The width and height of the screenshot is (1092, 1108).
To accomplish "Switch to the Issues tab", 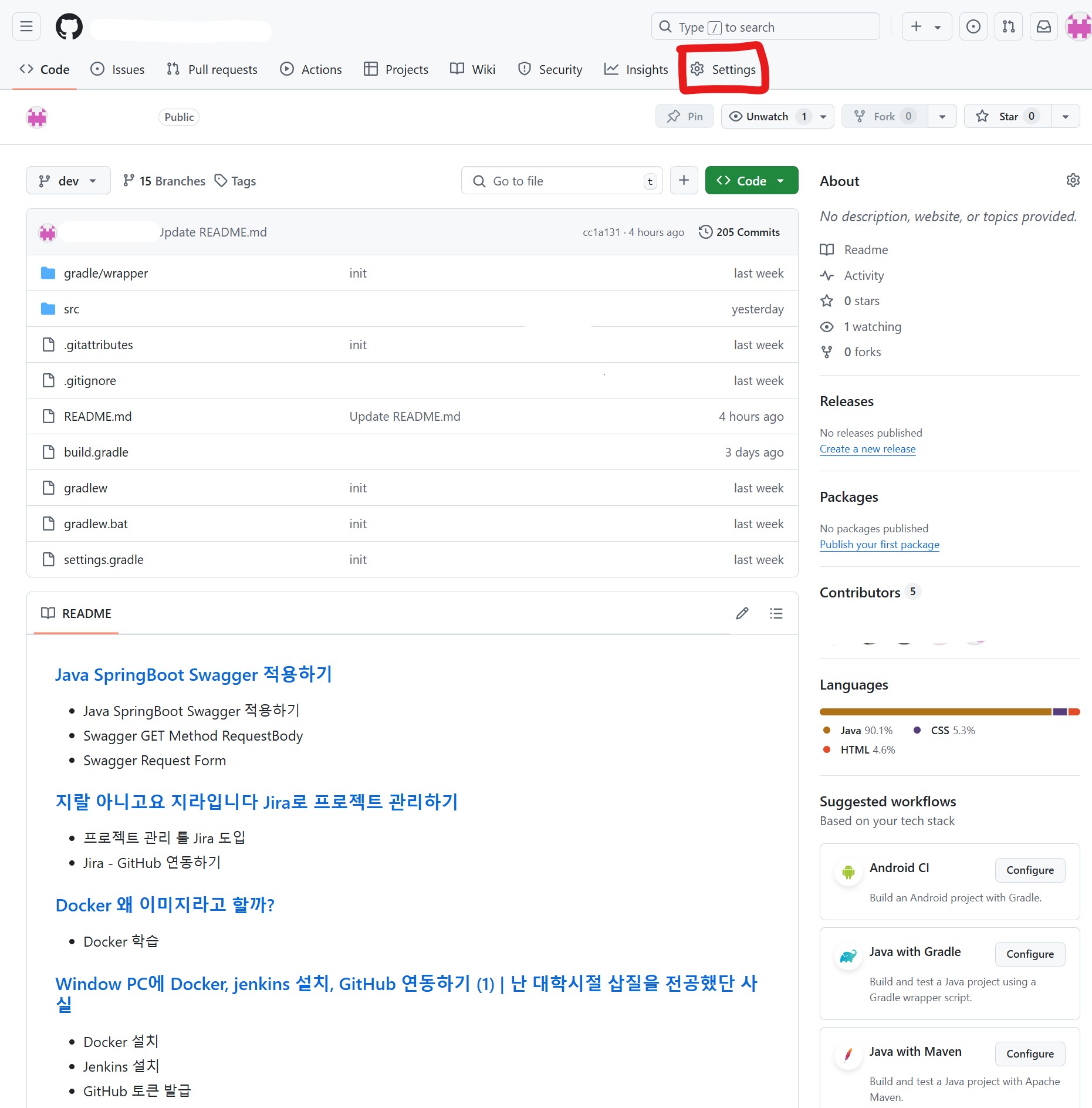I will click(x=117, y=69).
